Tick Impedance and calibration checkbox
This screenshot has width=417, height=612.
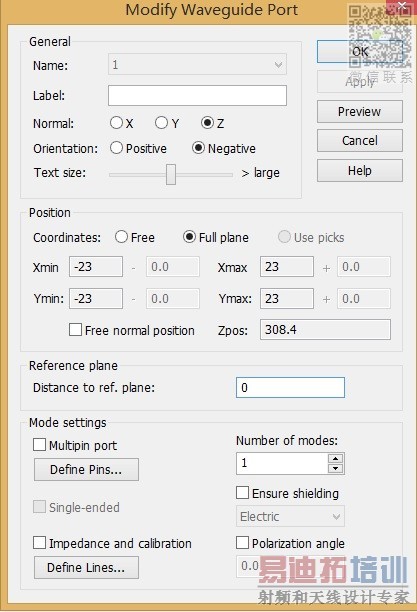[39, 543]
